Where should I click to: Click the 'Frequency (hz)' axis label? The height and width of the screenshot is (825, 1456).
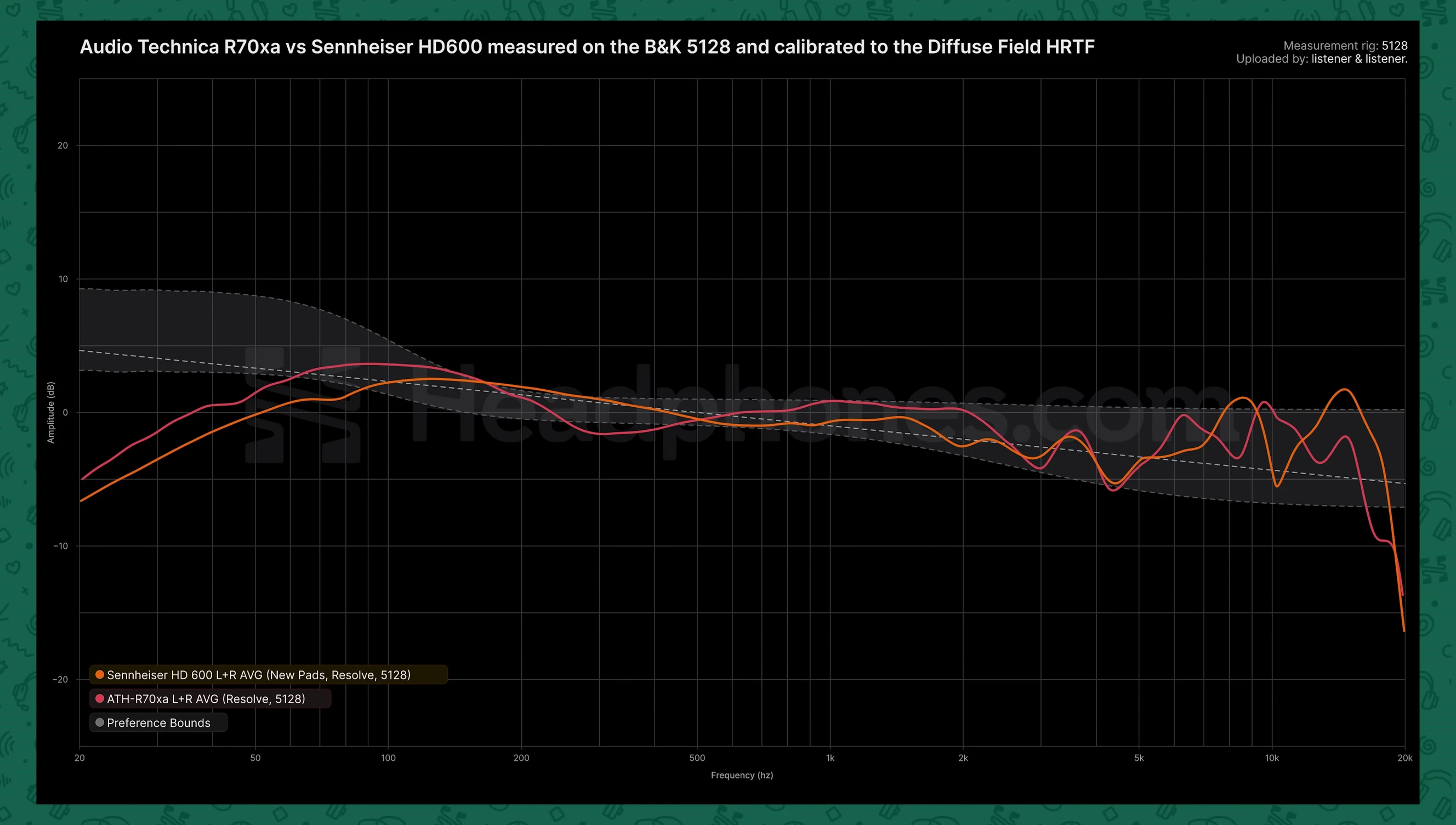[742, 775]
